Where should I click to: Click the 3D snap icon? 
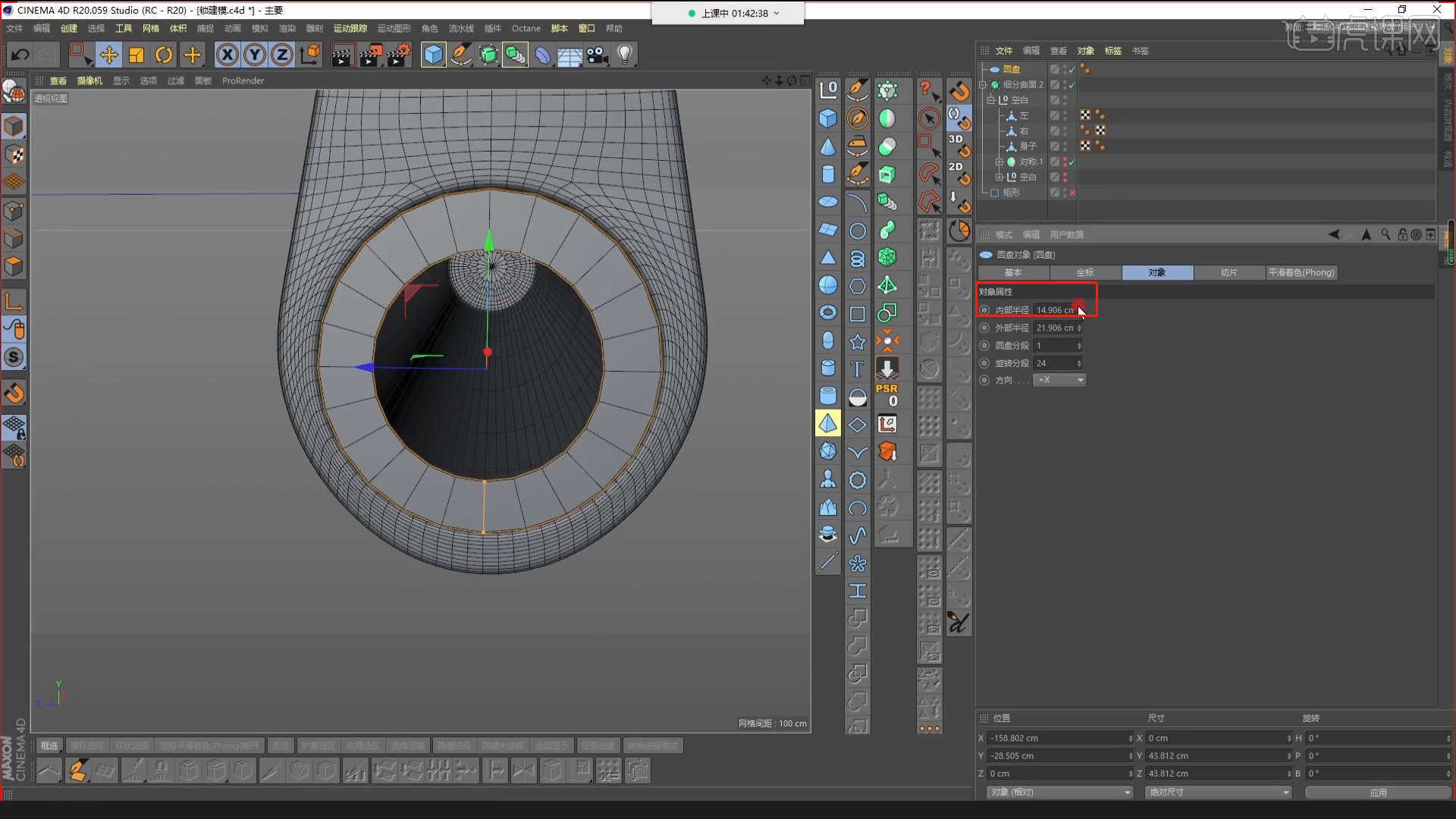point(959,146)
